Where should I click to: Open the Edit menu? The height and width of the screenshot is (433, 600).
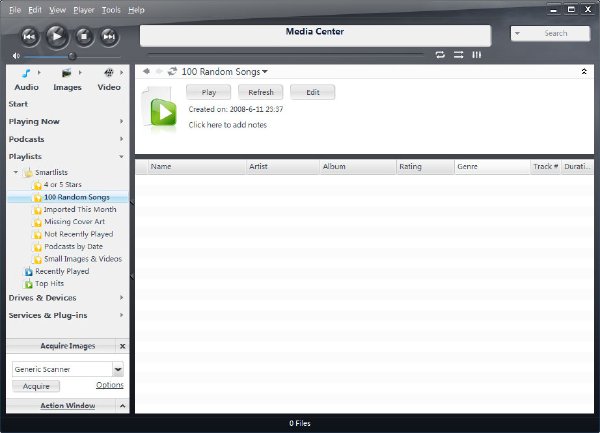[x=35, y=10]
